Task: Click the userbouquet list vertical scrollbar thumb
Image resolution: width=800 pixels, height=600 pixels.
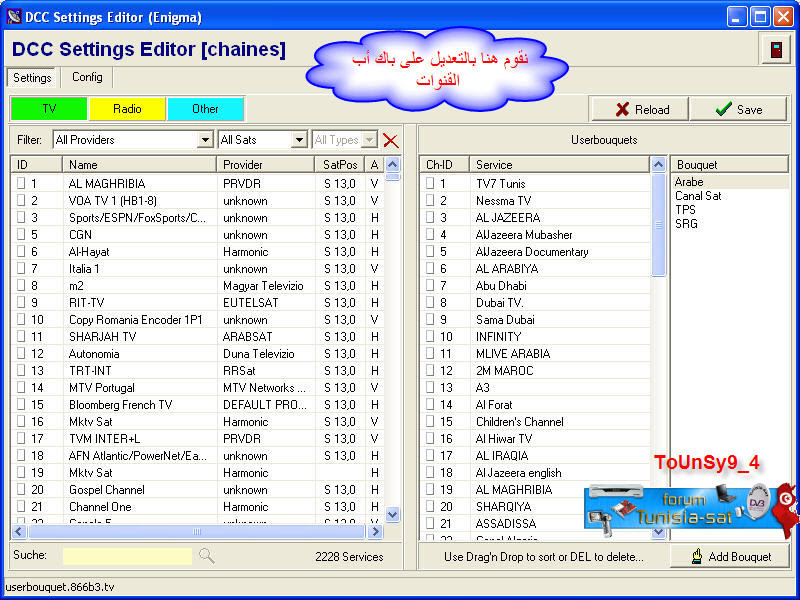Action: pos(658,224)
